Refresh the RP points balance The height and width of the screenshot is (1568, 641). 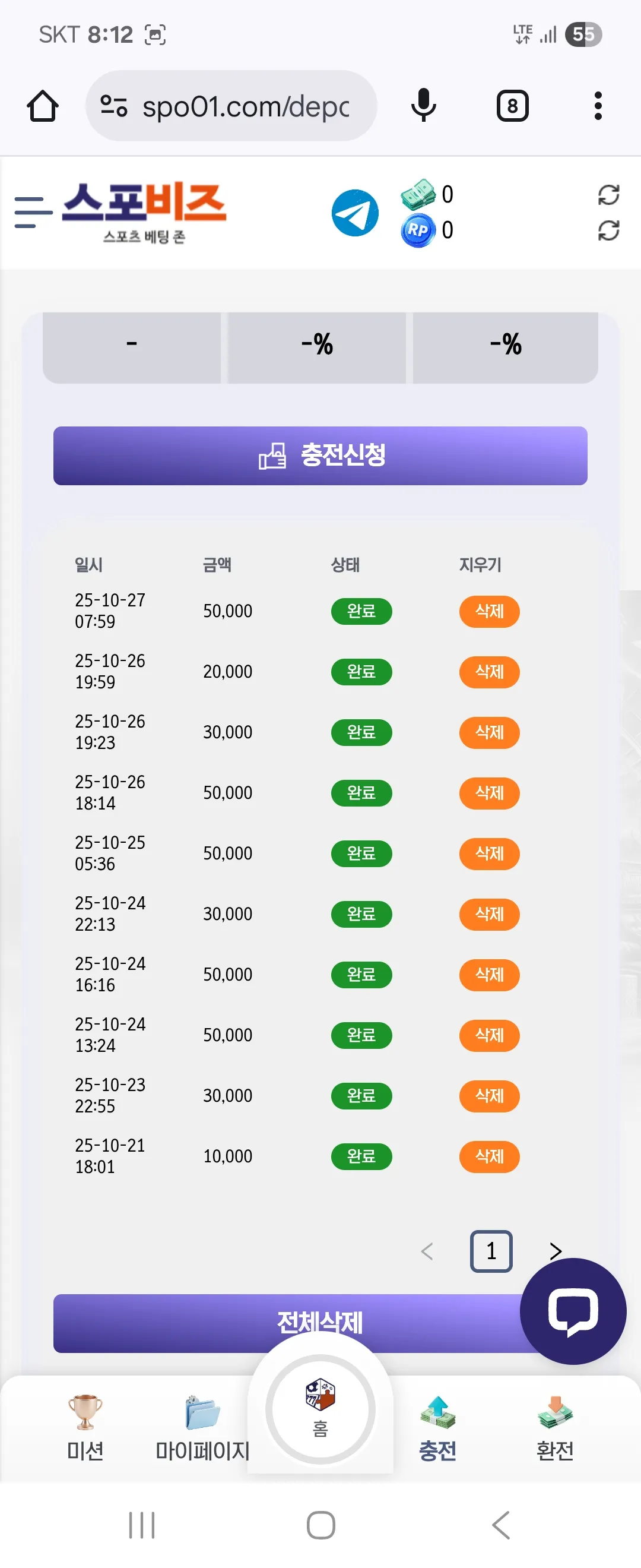tap(608, 230)
